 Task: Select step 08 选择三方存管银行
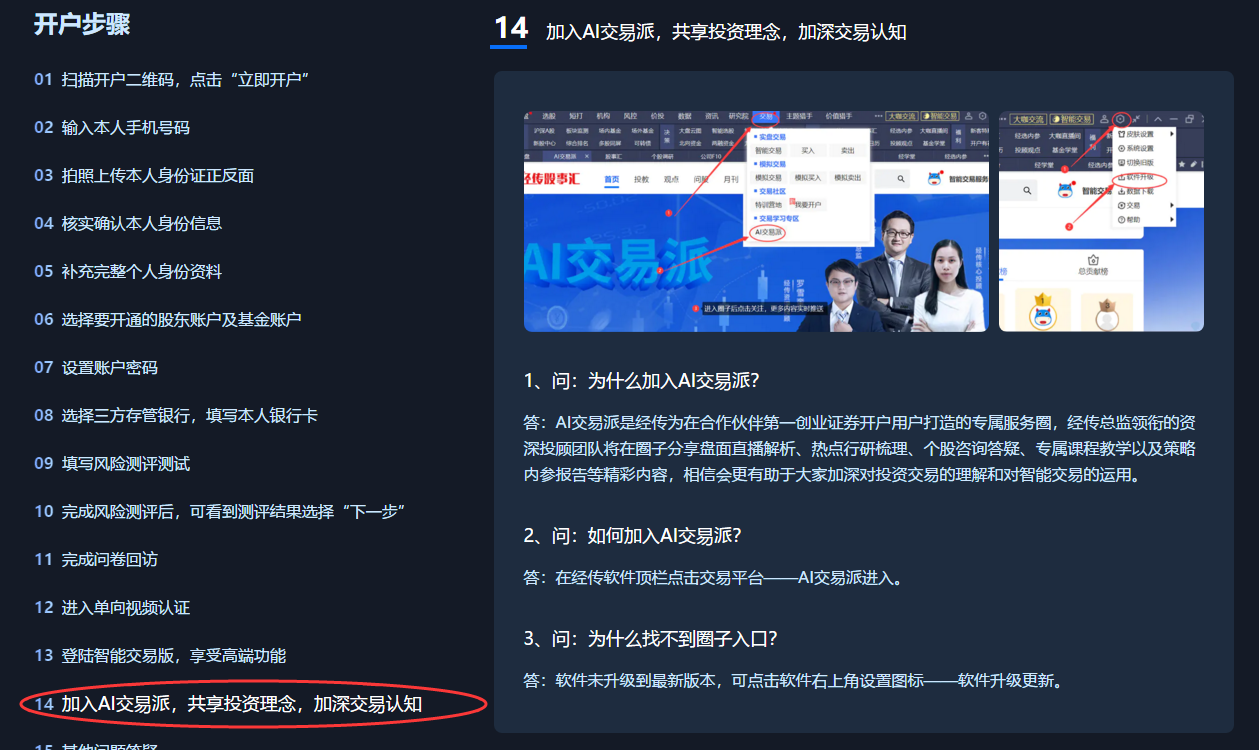point(176,415)
